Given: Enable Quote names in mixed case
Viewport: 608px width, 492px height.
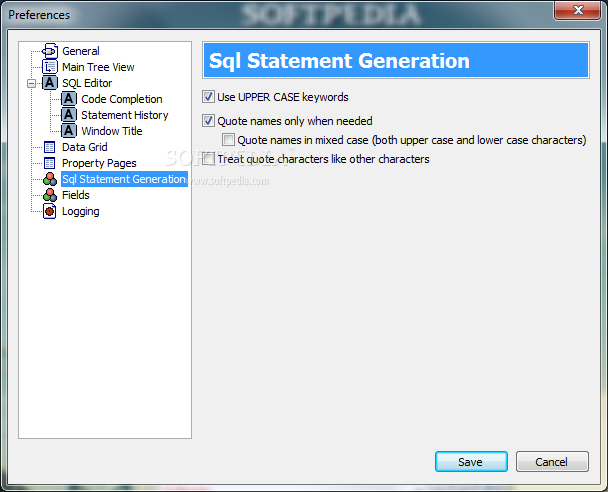Looking at the screenshot, I should click(228, 140).
